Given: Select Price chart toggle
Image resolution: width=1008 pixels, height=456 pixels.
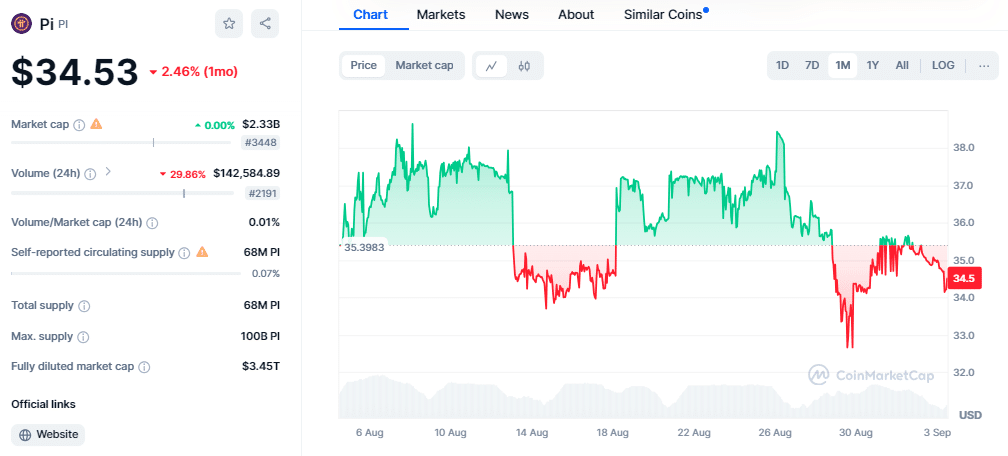Looking at the screenshot, I should 363,66.
